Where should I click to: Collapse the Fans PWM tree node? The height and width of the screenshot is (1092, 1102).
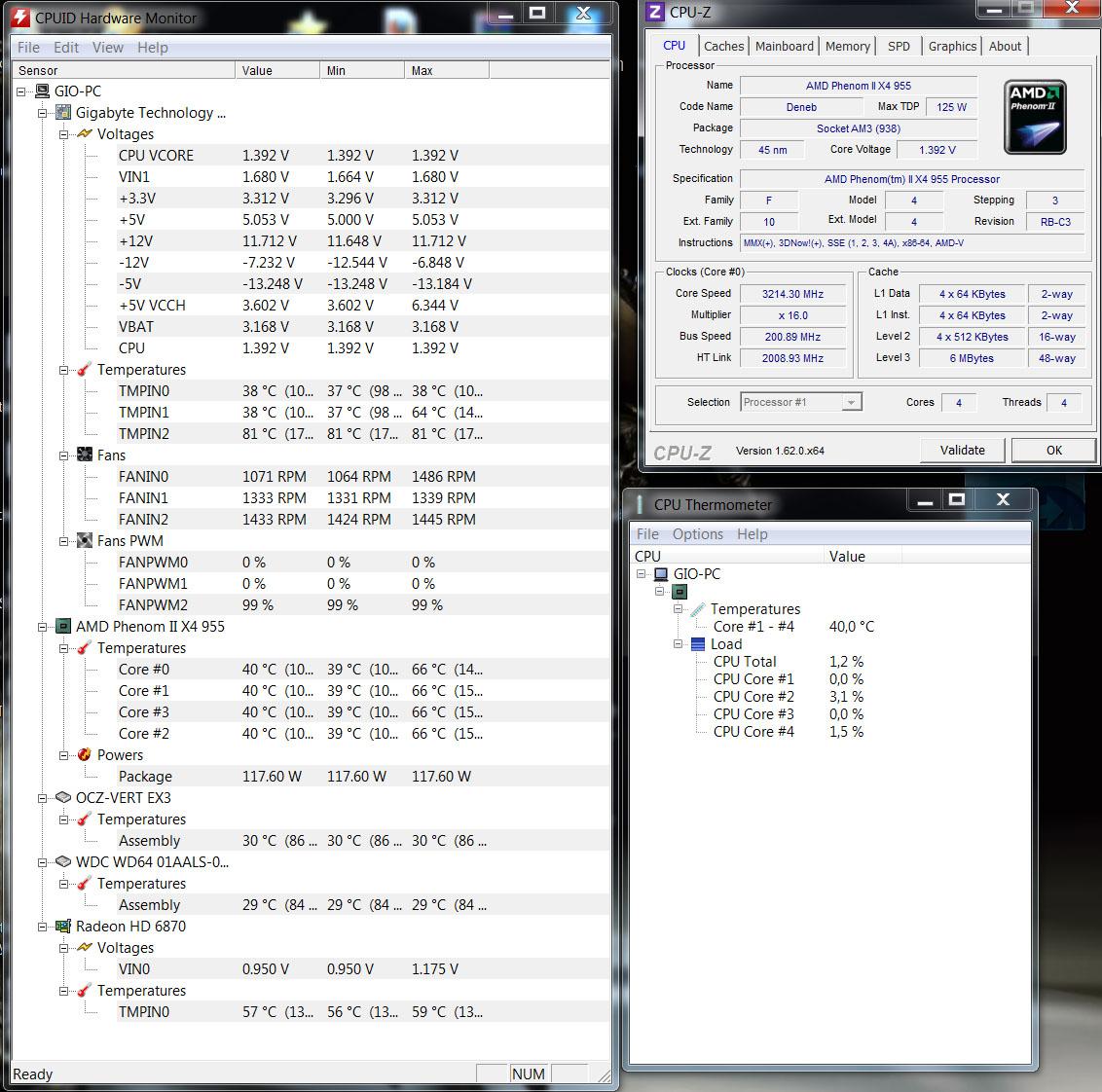(x=63, y=541)
